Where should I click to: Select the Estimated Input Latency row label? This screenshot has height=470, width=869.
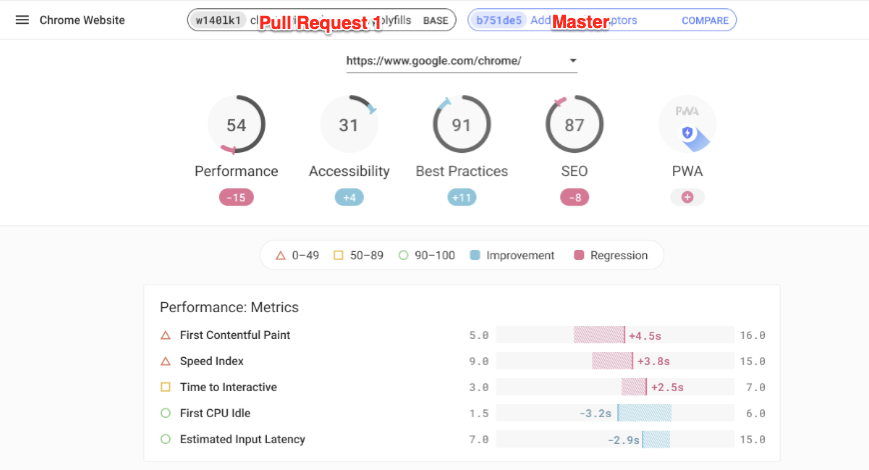coord(242,439)
